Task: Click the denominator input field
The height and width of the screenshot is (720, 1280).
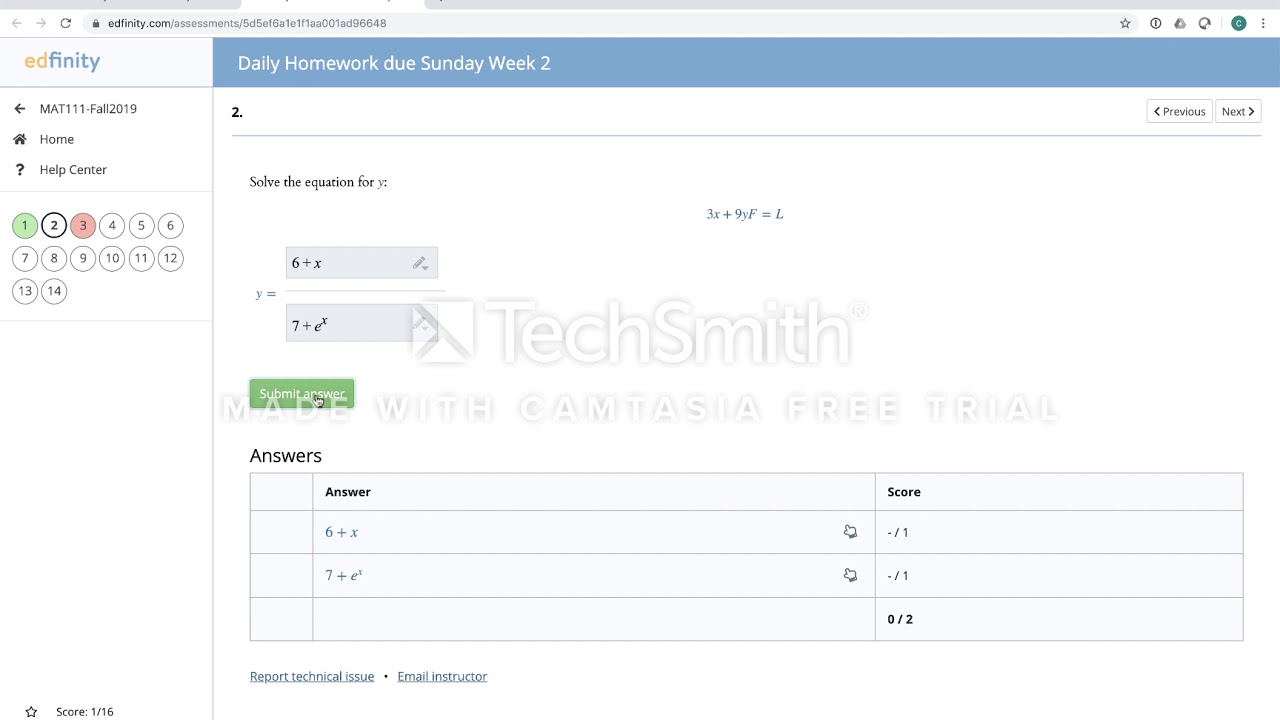Action: point(350,325)
